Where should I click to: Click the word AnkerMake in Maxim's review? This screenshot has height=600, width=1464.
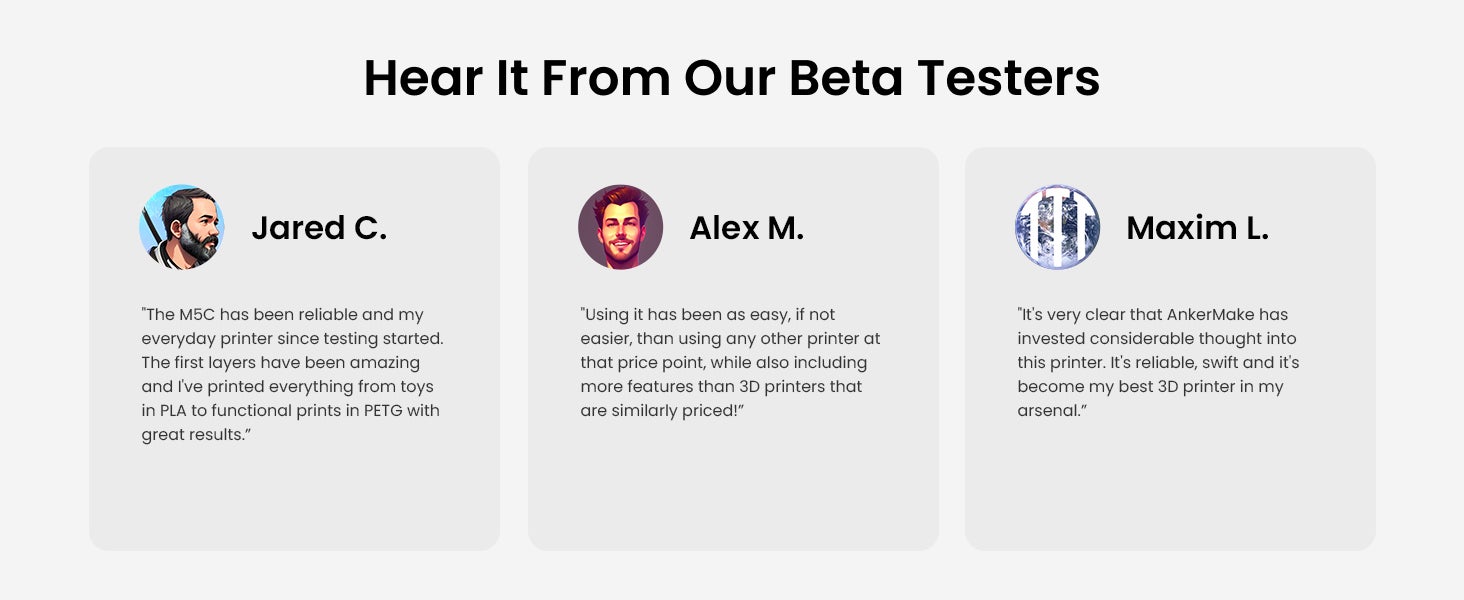[1240, 315]
